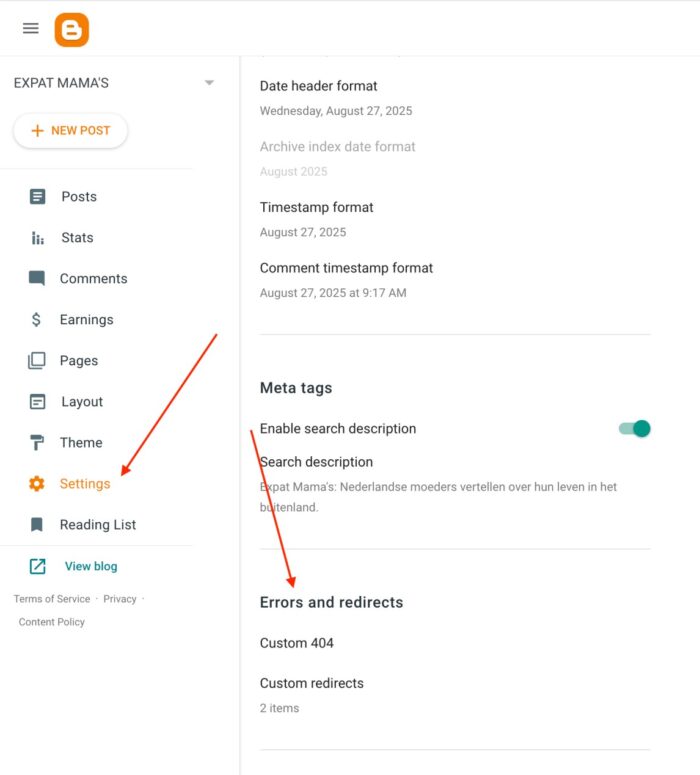
Task: Click the Comments speech bubble icon
Action: 37,279
